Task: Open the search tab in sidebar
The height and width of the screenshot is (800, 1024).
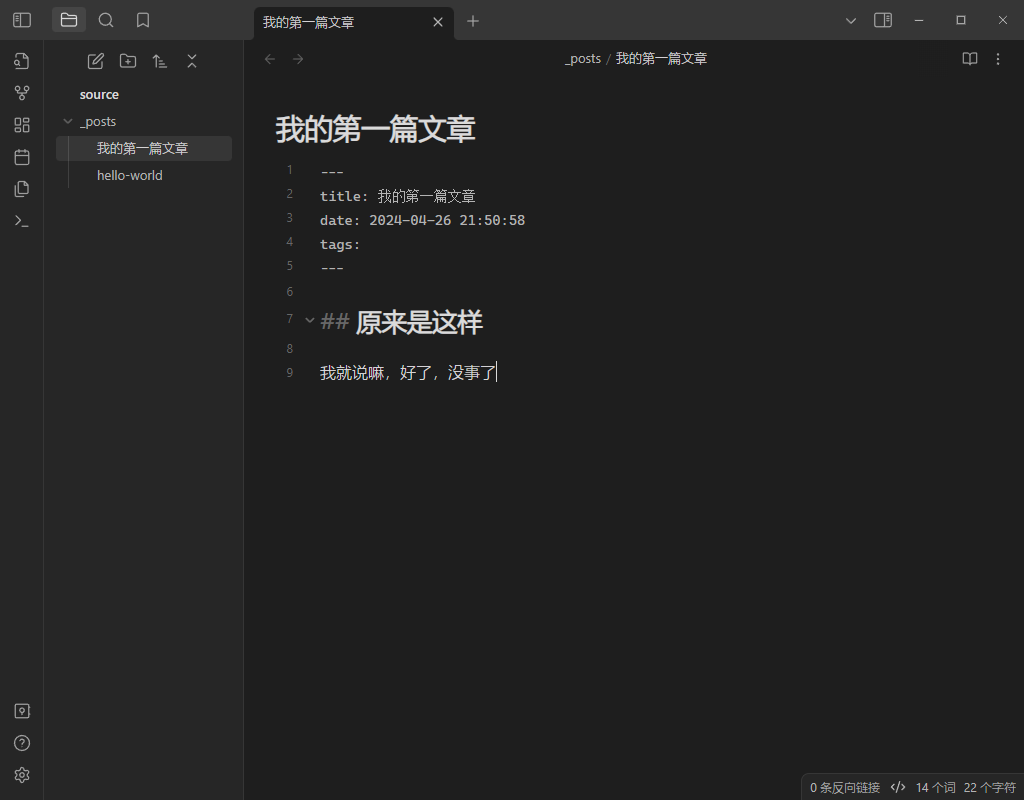Action: [106, 20]
